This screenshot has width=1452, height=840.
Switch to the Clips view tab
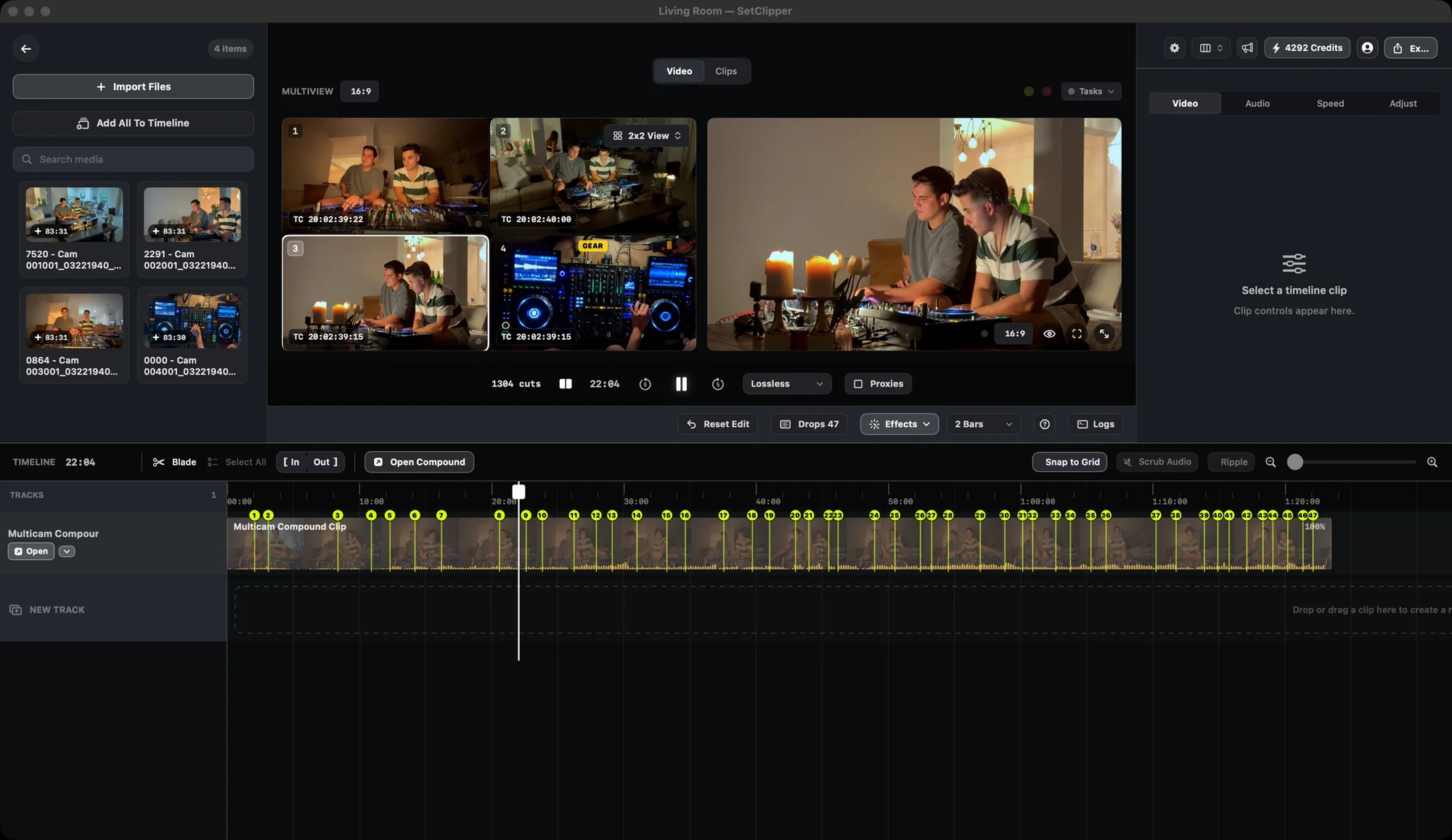[x=725, y=71]
